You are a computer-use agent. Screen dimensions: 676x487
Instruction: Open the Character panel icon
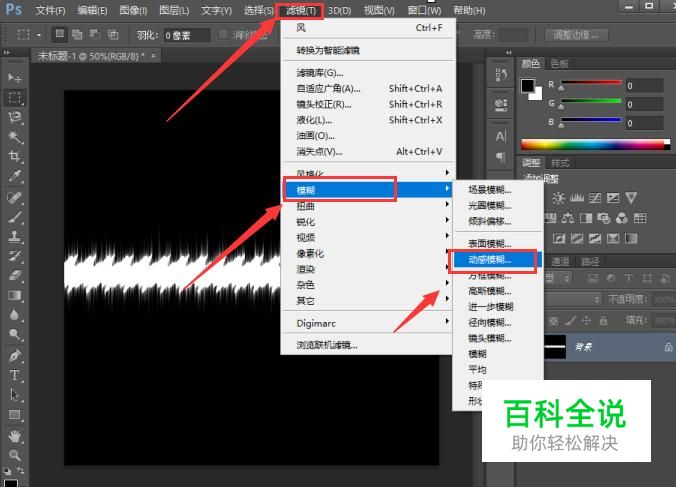[x=501, y=137]
